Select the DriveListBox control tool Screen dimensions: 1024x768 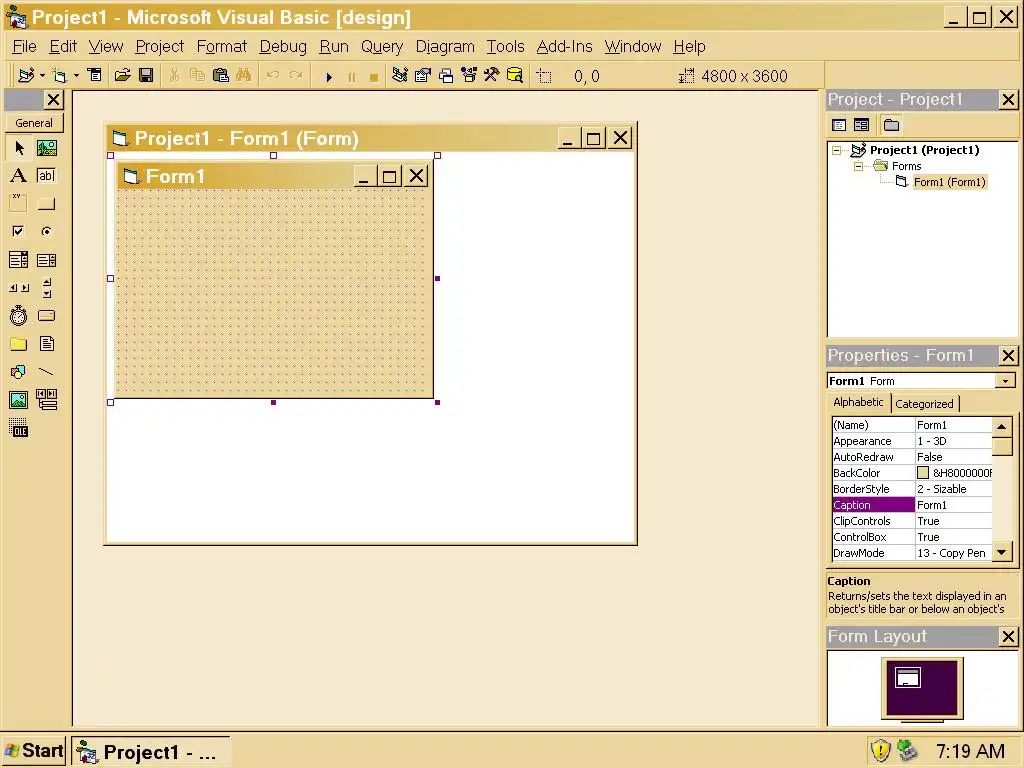[46, 315]
